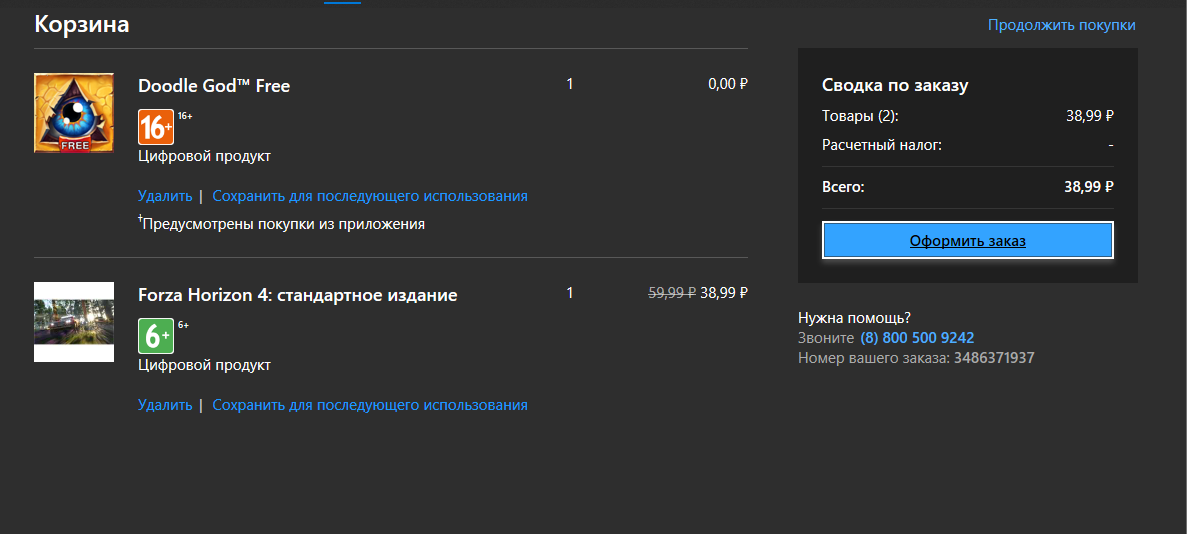Click the Оформить заказ button
The height and width of the screenshot is (534, 1187).
pos(967,241)
